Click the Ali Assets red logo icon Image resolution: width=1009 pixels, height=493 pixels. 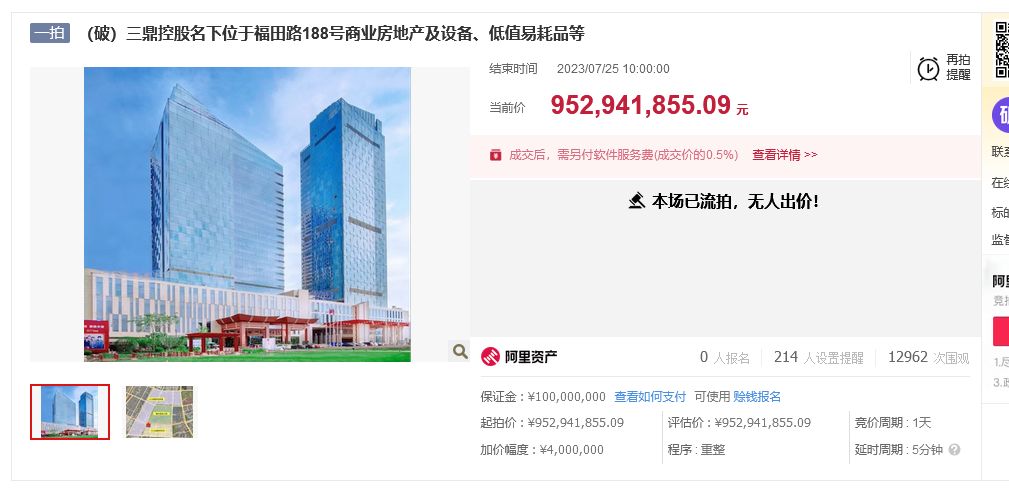click(x=490, y=357)
